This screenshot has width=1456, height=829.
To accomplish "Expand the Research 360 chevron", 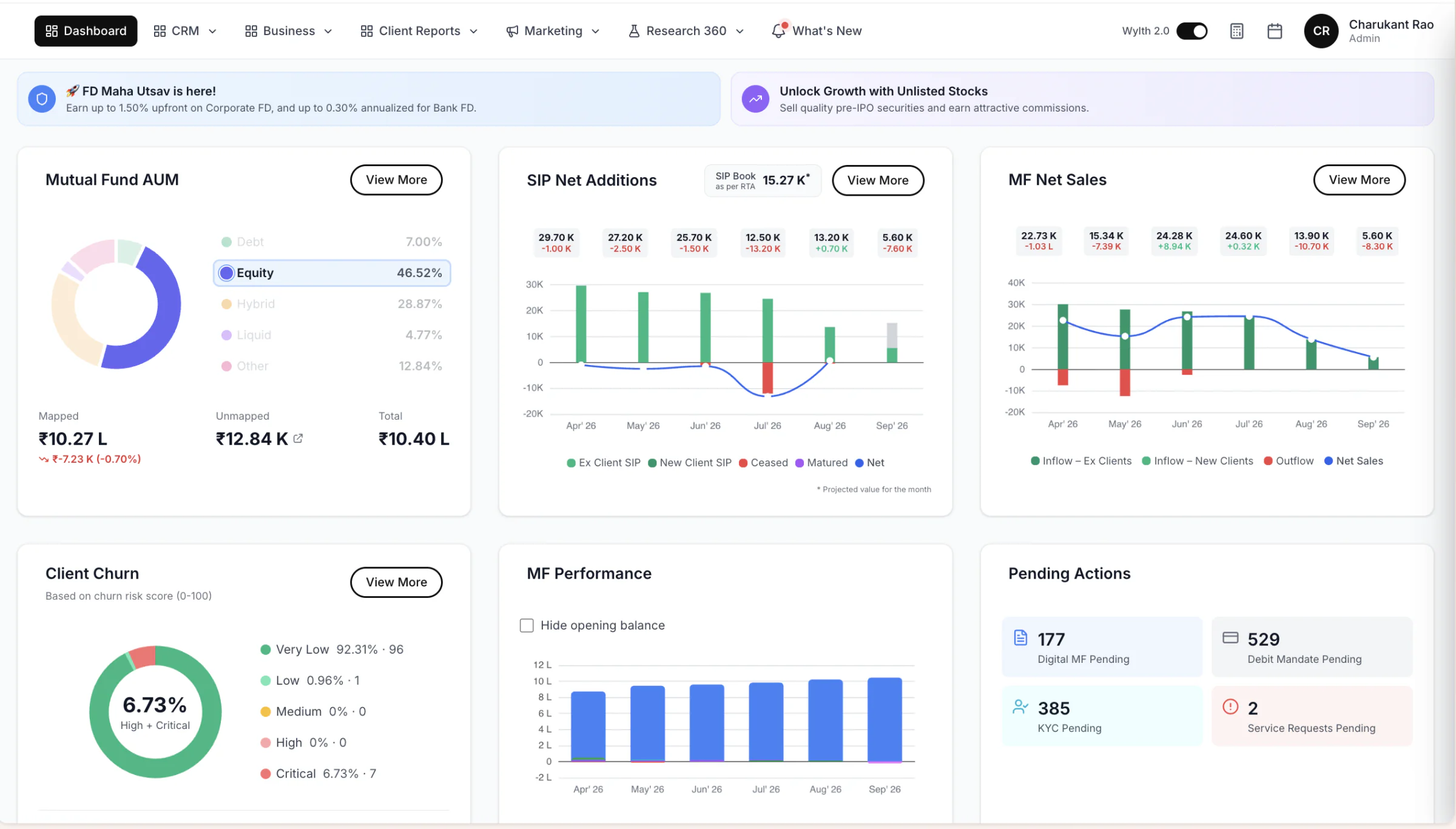I will (740, 31).
